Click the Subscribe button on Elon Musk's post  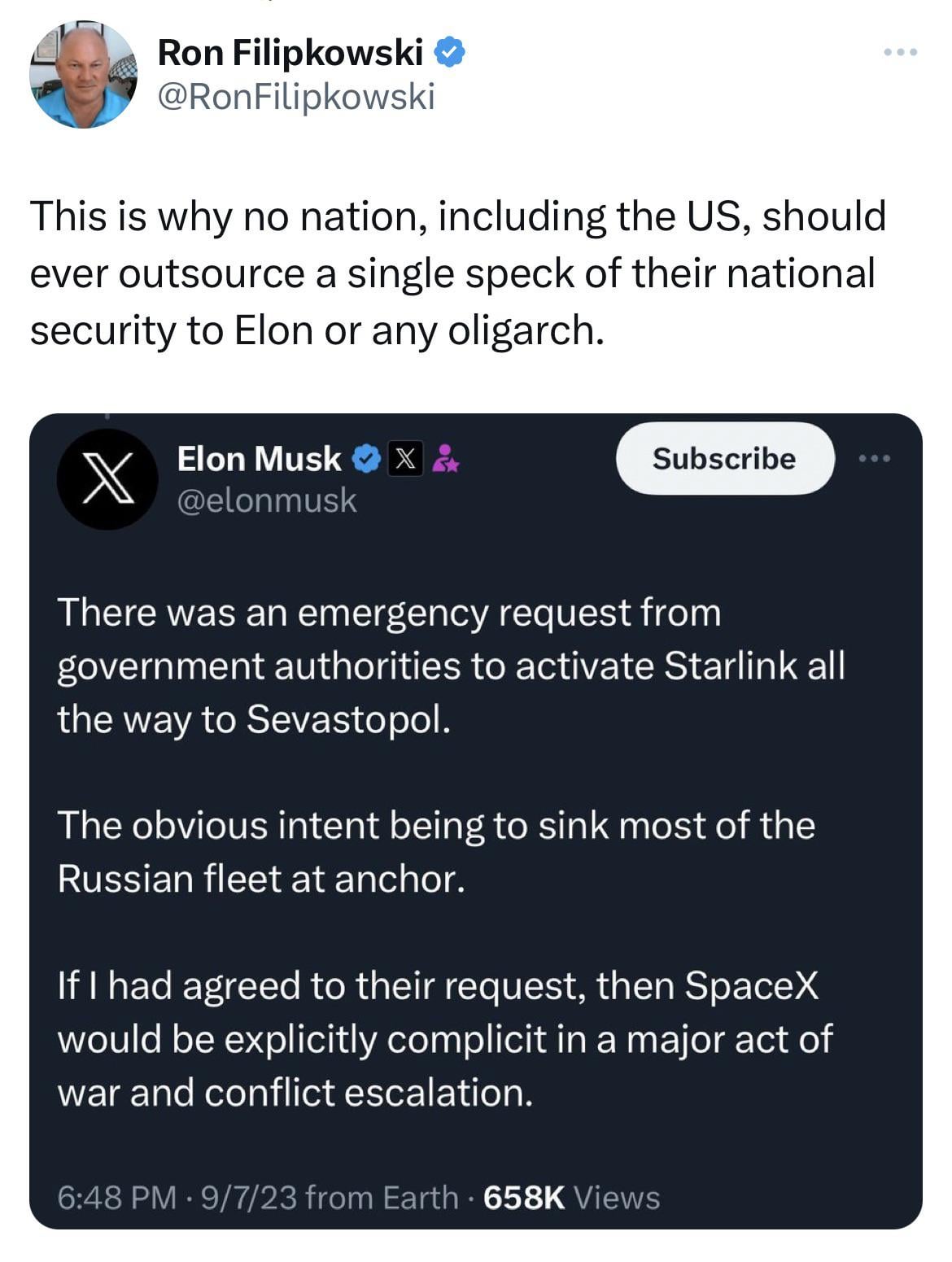click(723, 459)
